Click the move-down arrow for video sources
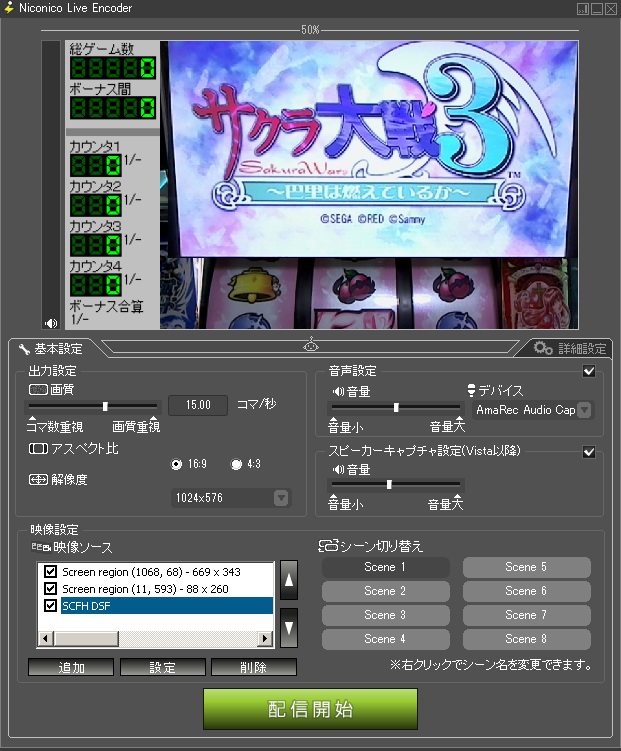This screenshot has width=621, height=751. 289,627
